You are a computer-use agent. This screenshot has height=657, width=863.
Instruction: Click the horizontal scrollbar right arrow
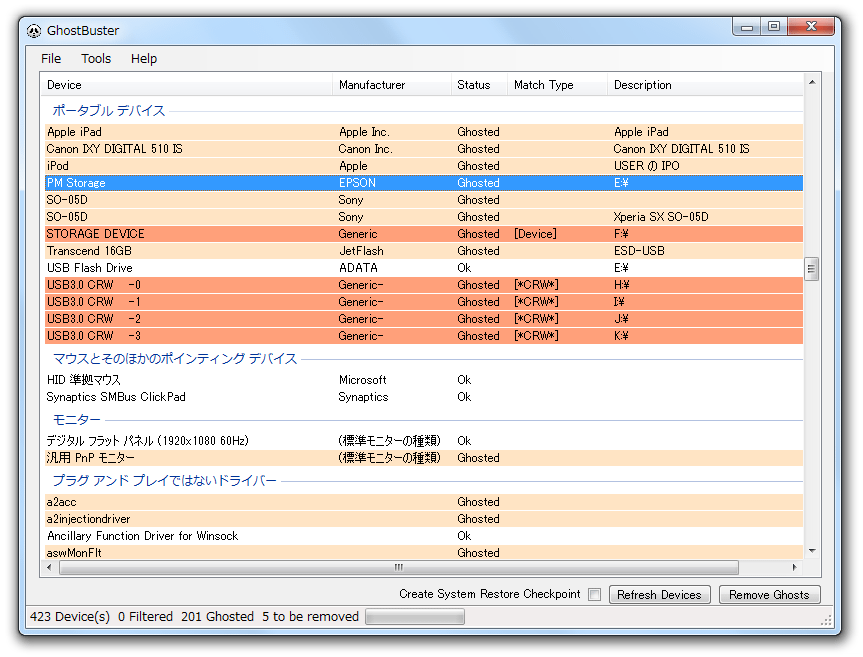795,567
